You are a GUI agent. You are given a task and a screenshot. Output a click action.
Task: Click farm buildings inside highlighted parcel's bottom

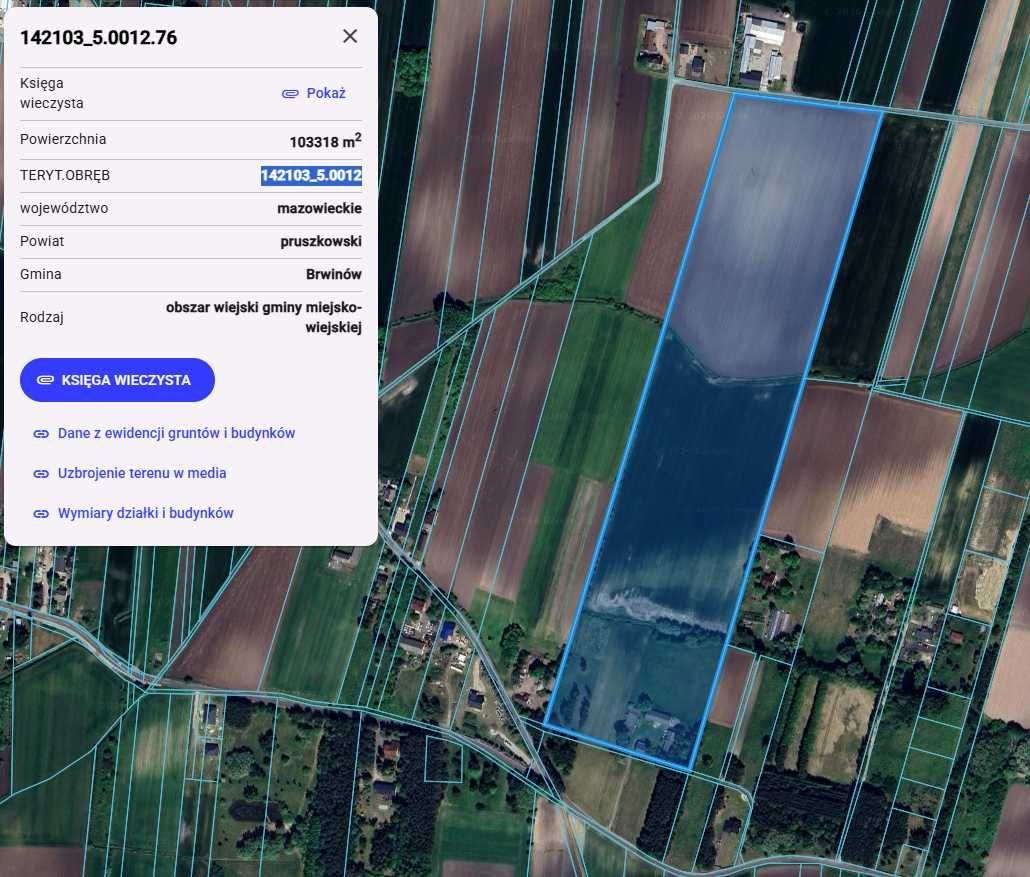coord(652,725)
